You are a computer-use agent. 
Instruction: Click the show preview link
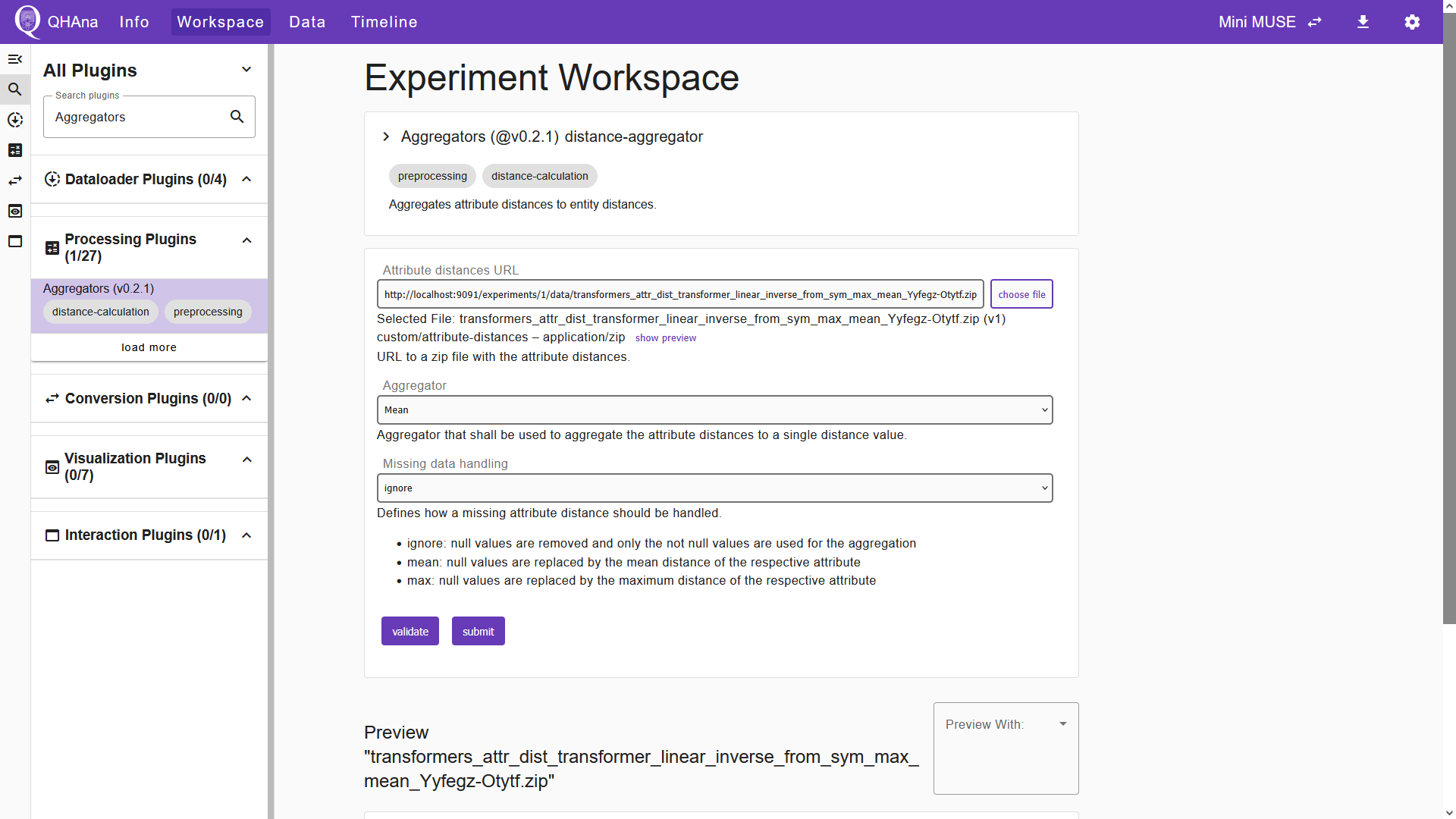(x=665, y=338)
